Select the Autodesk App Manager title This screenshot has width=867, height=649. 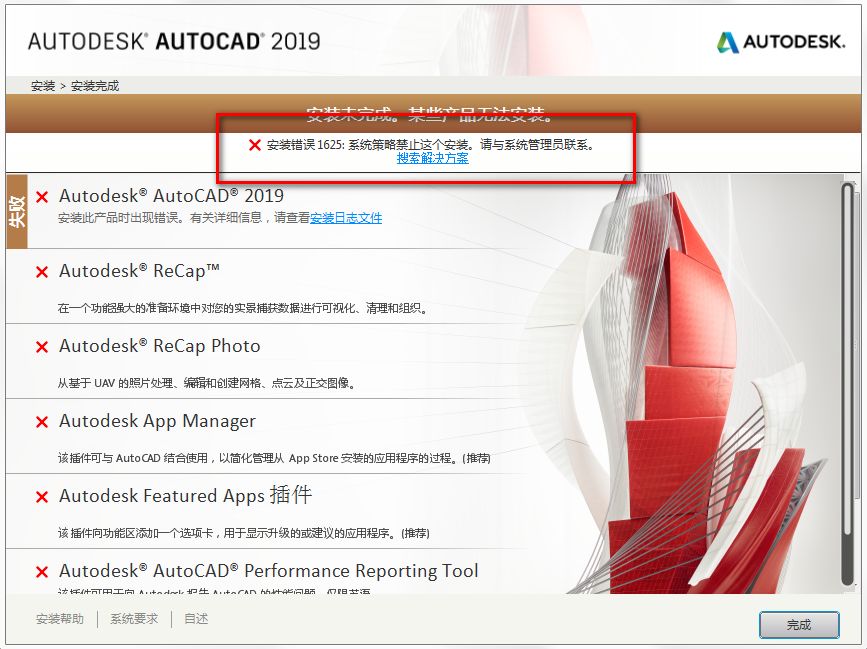[158, 421]
